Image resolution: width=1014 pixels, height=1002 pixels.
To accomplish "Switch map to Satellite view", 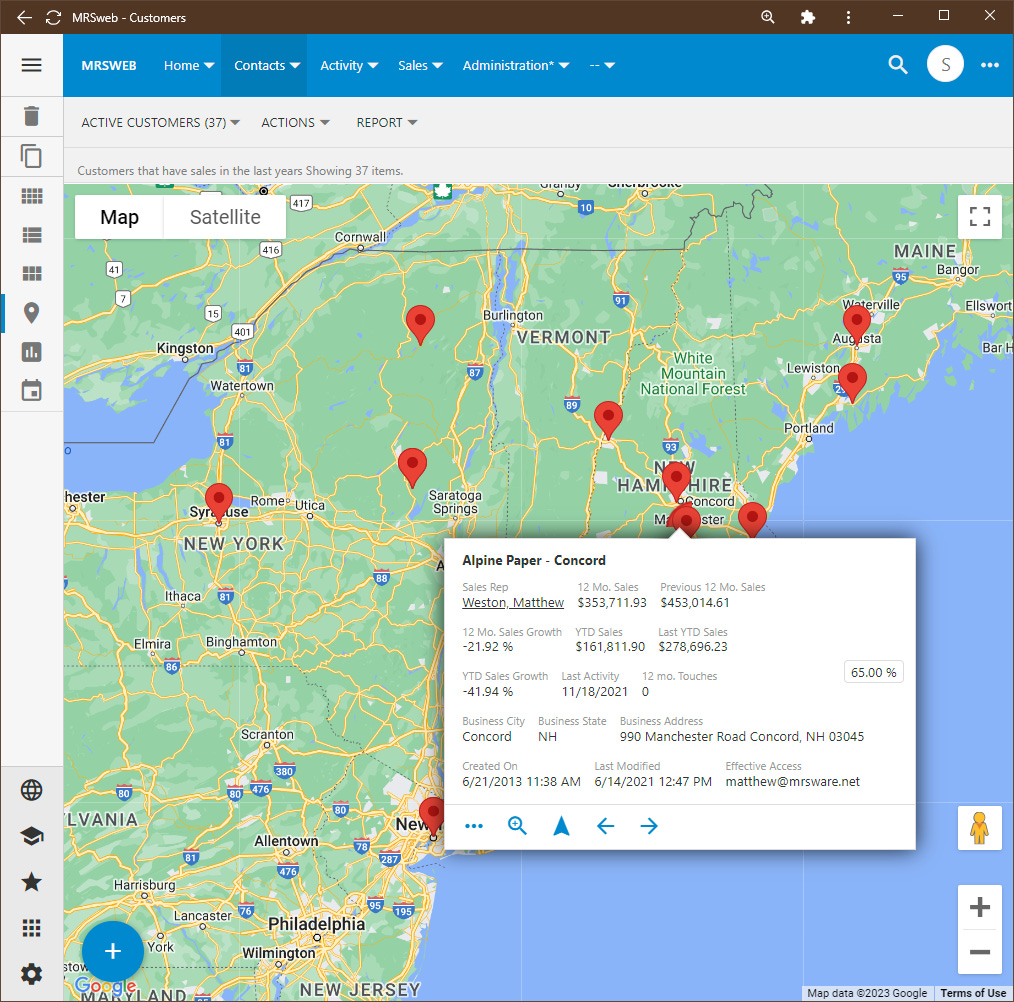I will 225,217.
